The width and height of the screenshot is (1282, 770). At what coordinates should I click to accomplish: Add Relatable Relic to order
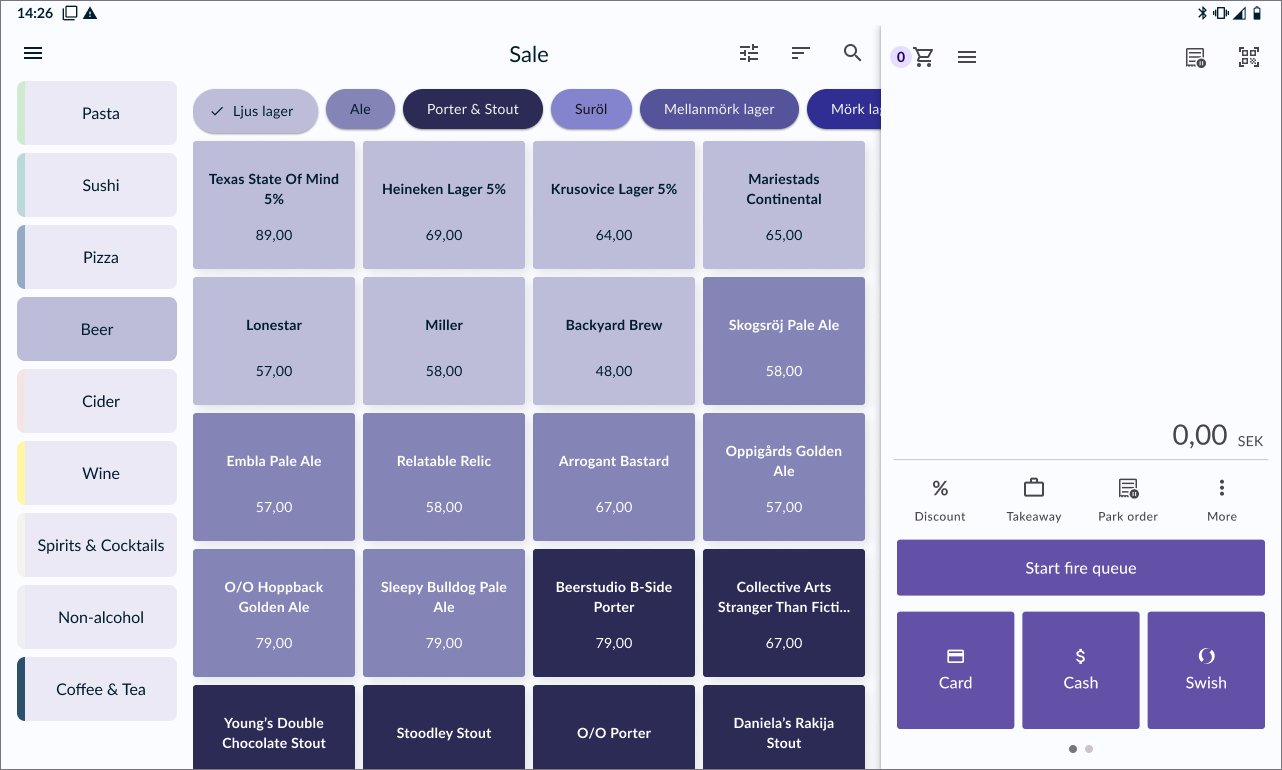coord(444,477)
